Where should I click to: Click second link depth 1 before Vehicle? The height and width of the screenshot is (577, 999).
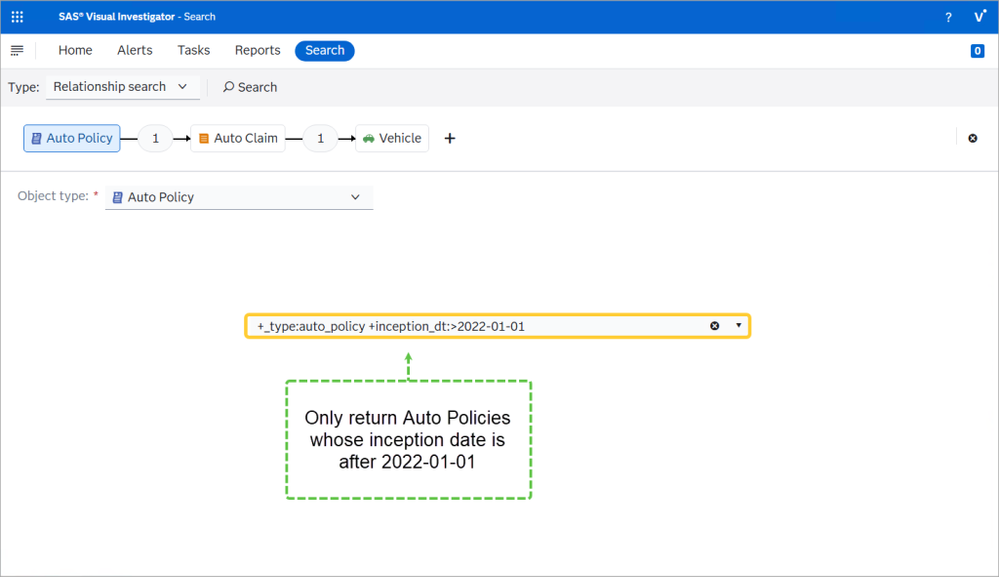[x=320, y=138]
